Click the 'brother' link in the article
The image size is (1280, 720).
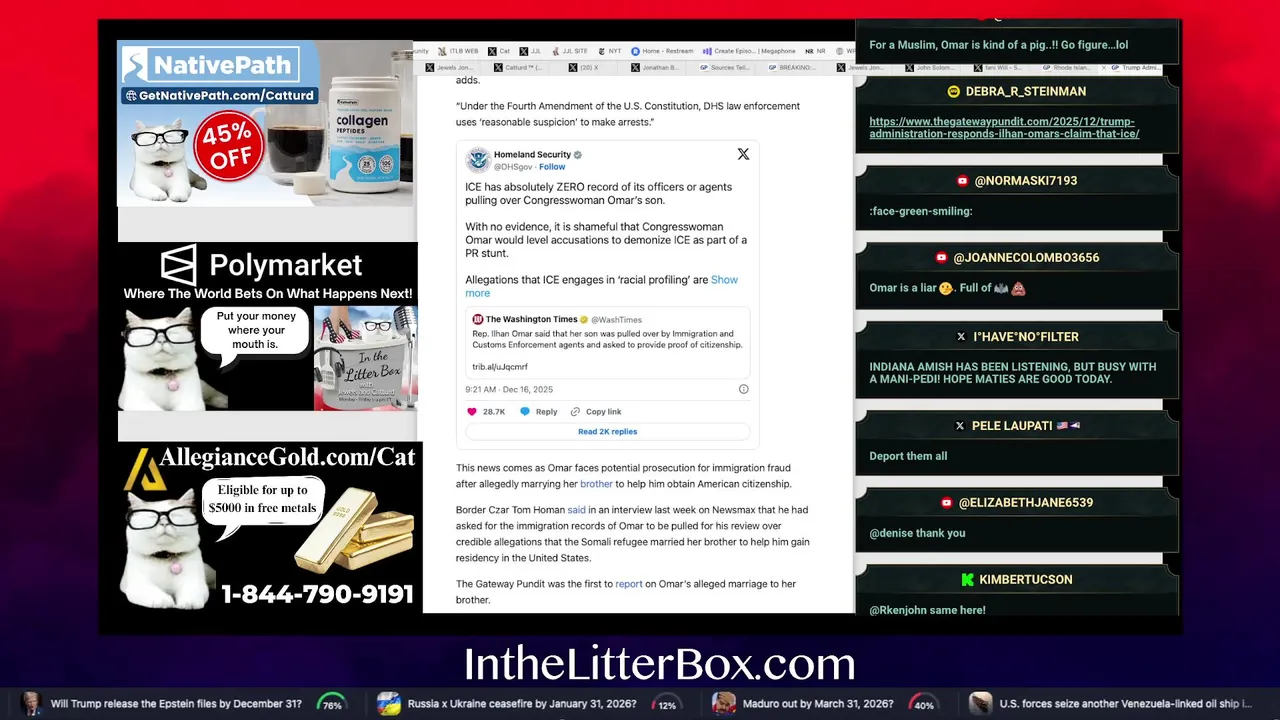click(x=597, y=484)
